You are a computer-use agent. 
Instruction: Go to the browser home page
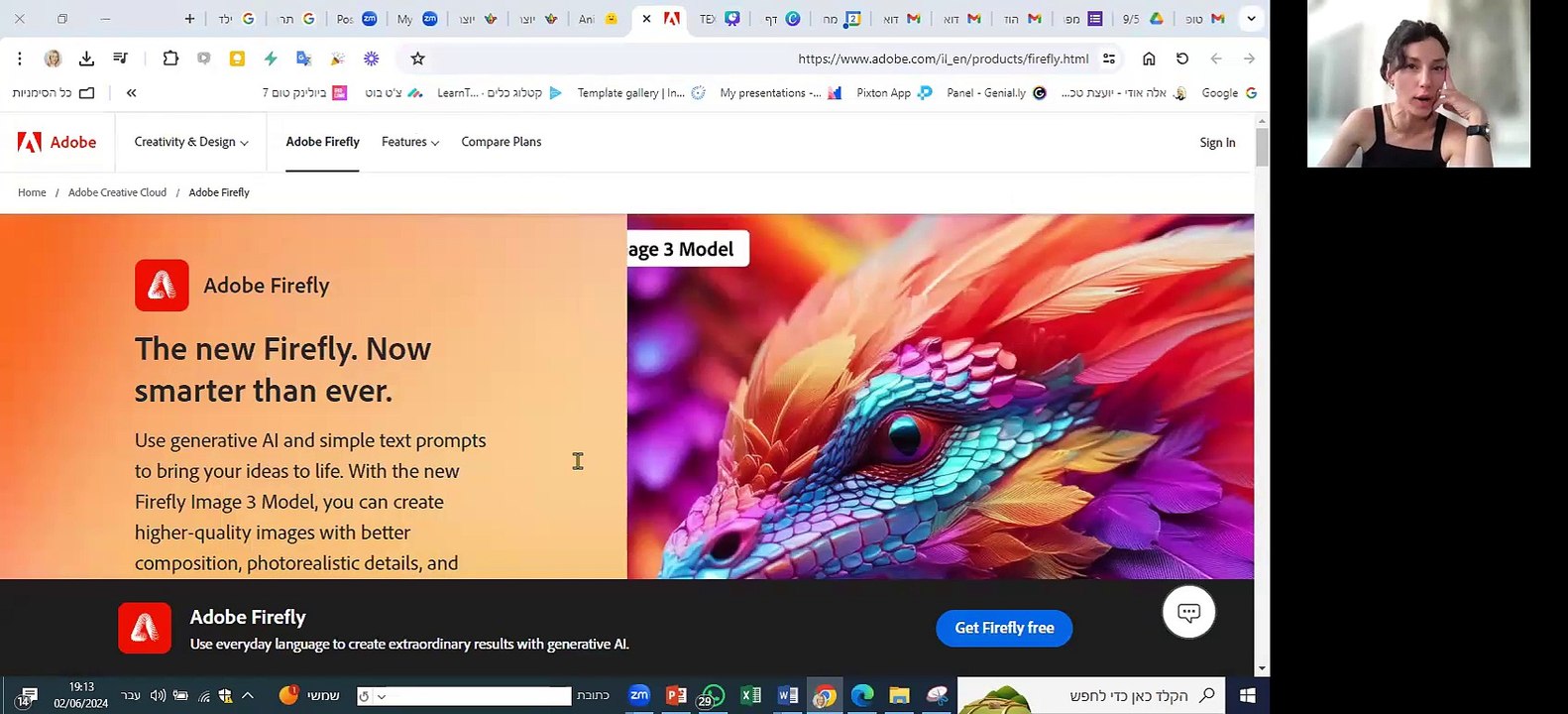[x=1149, y=59]
